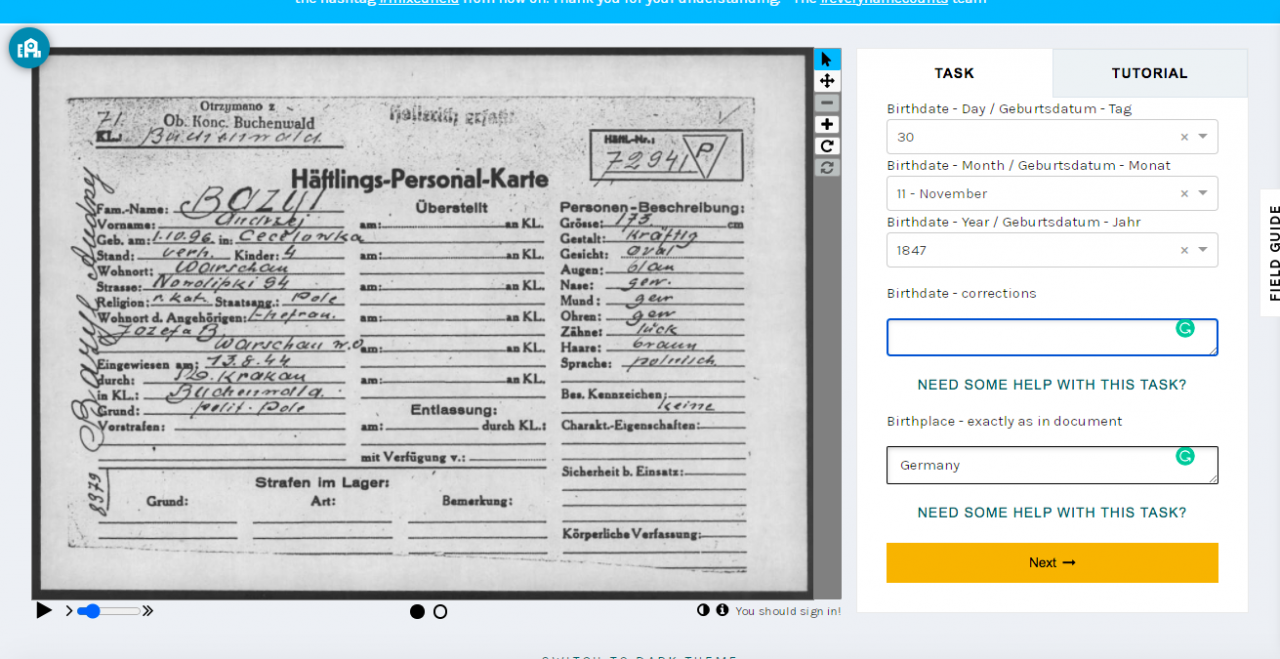The height and width of the screenshot is (659, 1280).
Task: Select the pointer cursor tool
Action: click(826, 59)
